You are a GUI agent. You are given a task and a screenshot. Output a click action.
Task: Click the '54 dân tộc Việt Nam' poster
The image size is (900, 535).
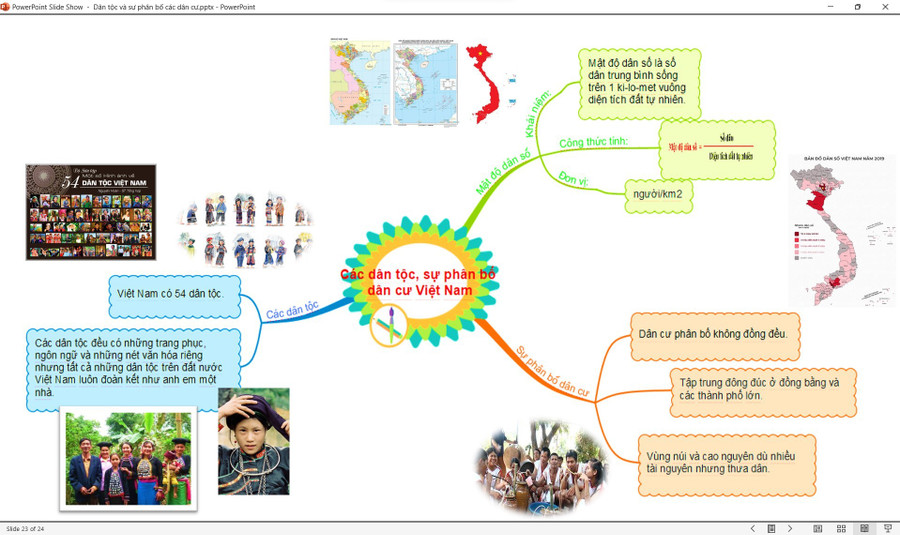90,212
